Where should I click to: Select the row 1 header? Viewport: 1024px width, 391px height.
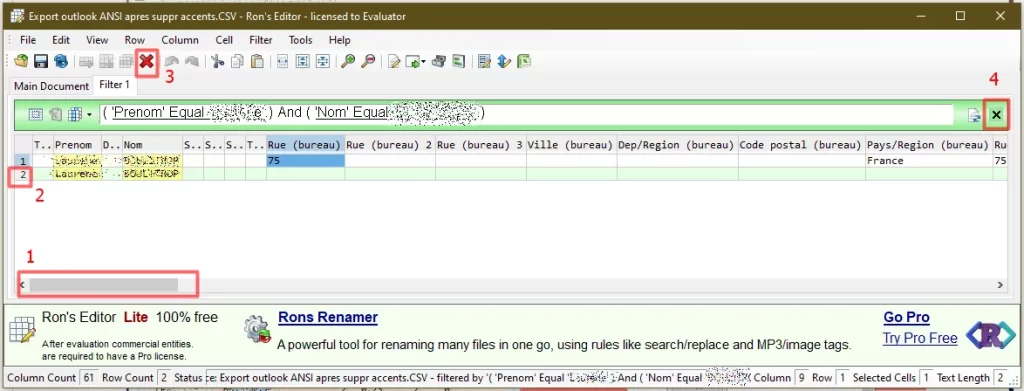[24, 161]
